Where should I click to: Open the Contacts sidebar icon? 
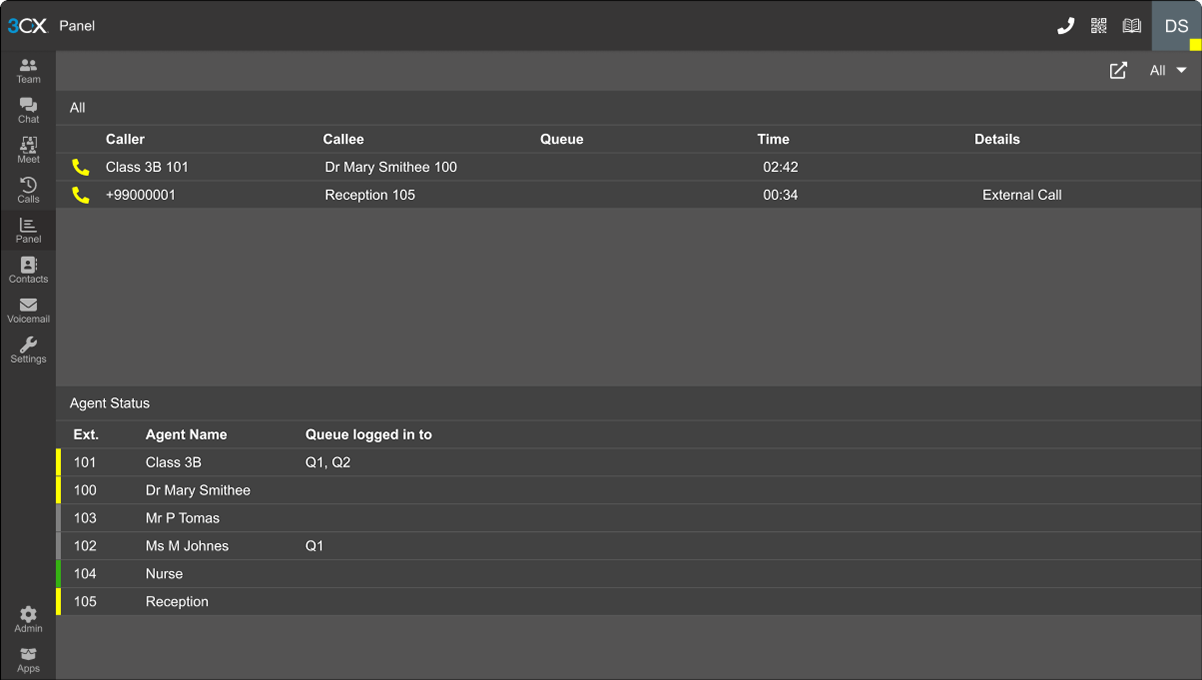click(28, 270)
